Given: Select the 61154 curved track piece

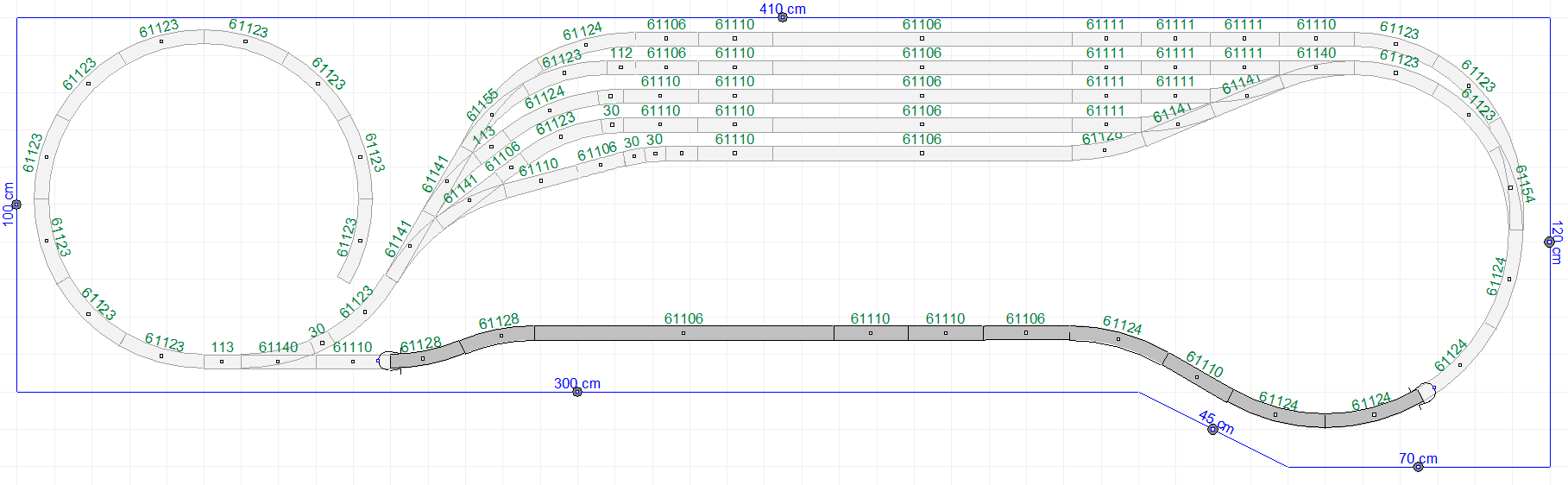Looking at the screenshot, I should pyautogui.click(x=1510, y=187).
